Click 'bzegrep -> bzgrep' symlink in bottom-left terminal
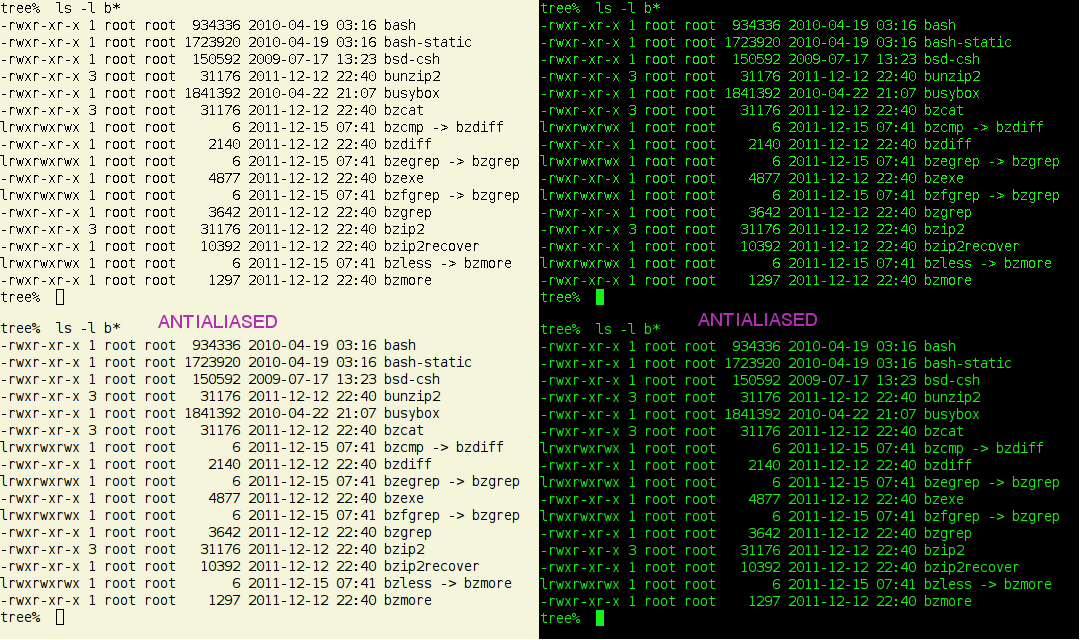Viewport: 1080px width, 640px height. point(451,482)
